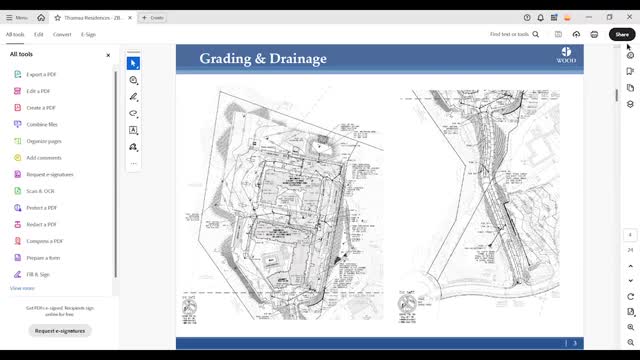
Task: Zoom in on the document
Action: [x=631, y=327]
